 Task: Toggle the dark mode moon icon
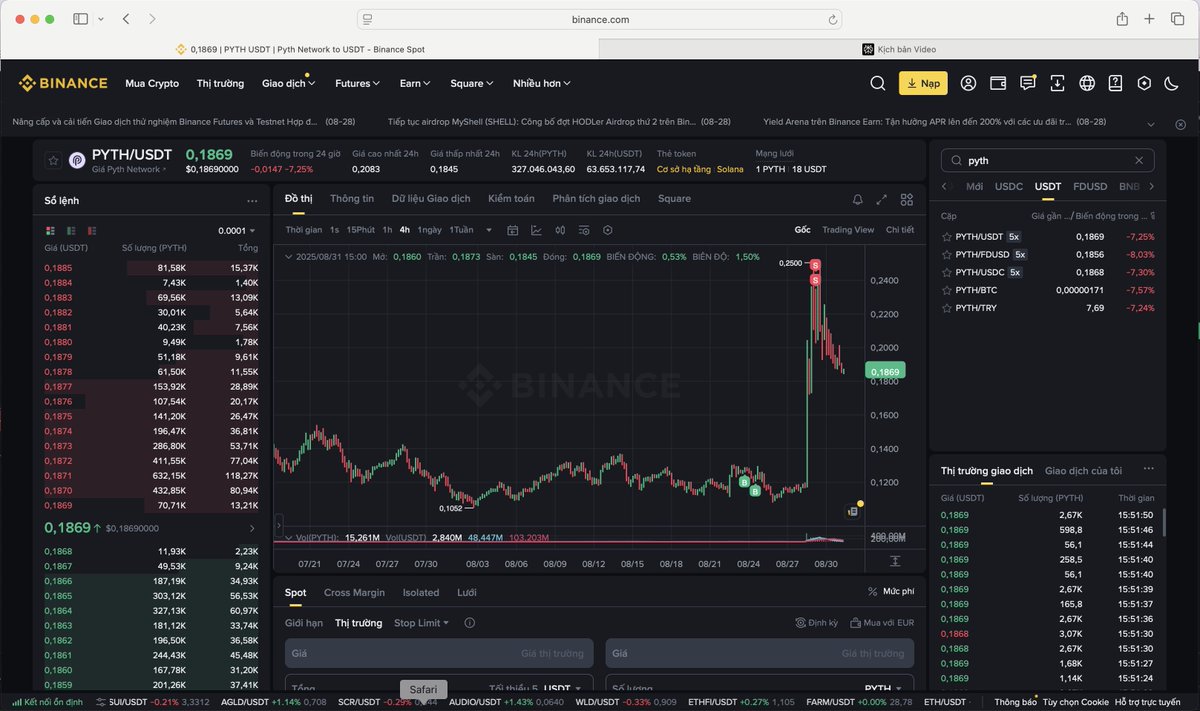(1173, 83)
